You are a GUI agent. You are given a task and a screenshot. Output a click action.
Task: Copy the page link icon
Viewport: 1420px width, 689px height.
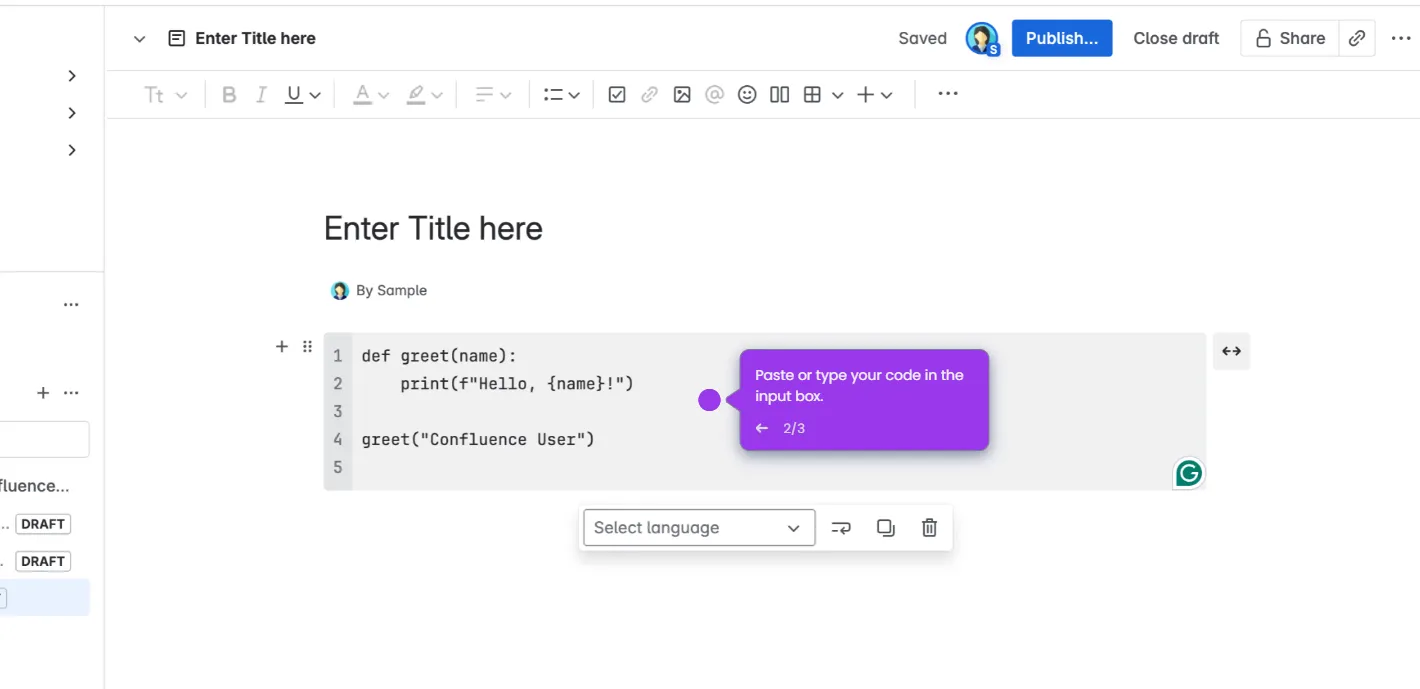pos(1357,38)
